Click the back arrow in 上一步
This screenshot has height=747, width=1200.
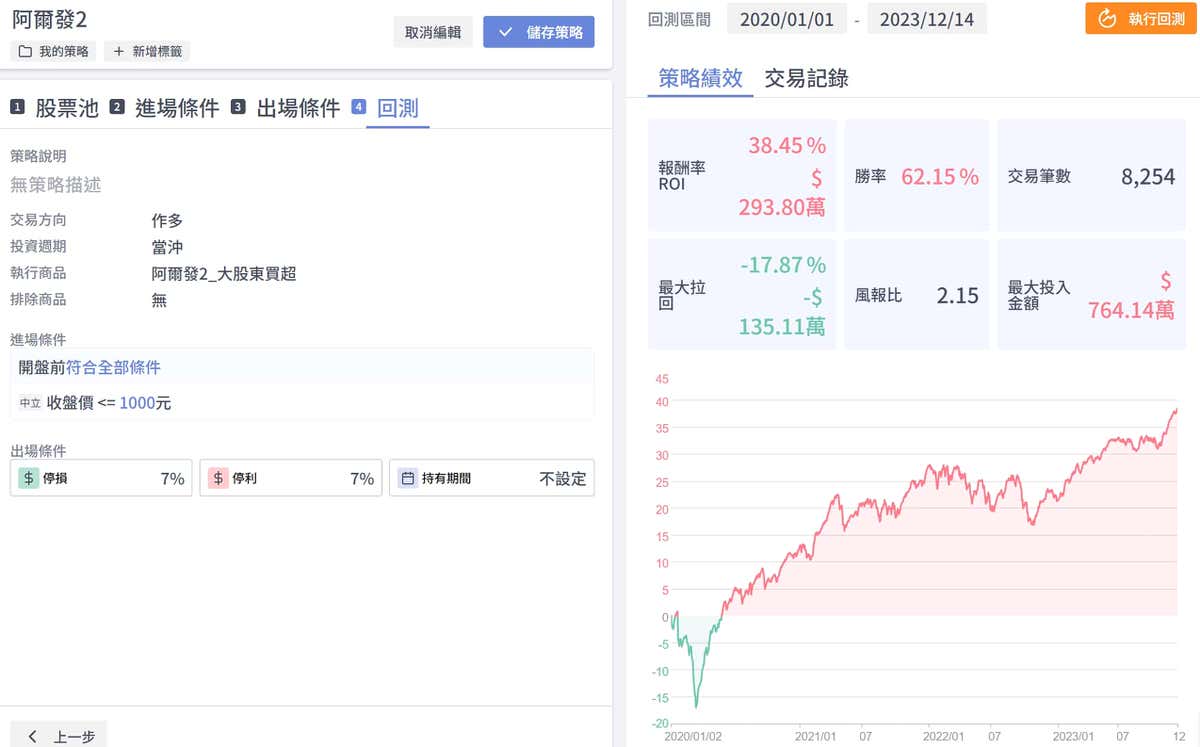coord(33,736)
